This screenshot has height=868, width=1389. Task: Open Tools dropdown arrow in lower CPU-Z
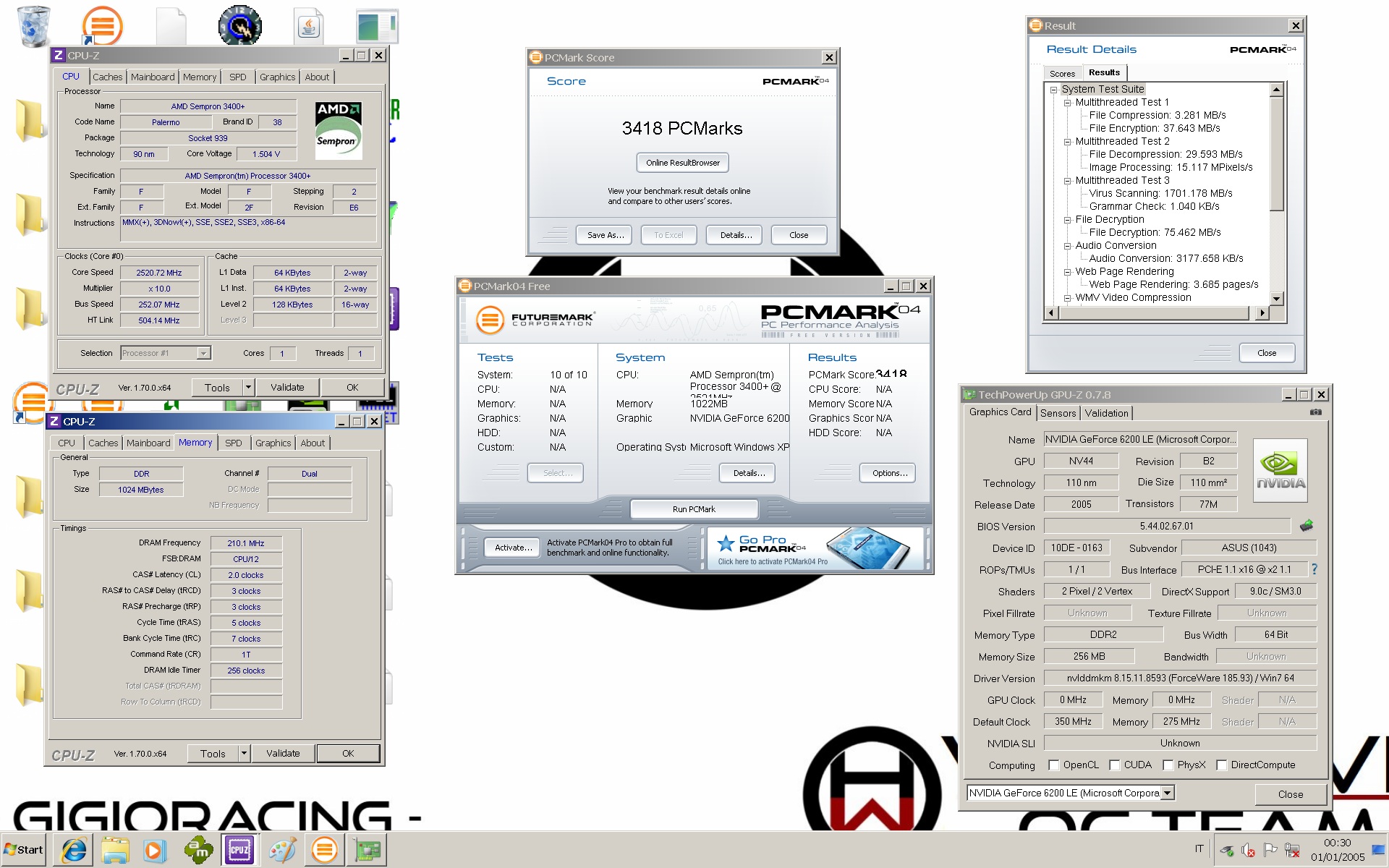tap(244, 753)
